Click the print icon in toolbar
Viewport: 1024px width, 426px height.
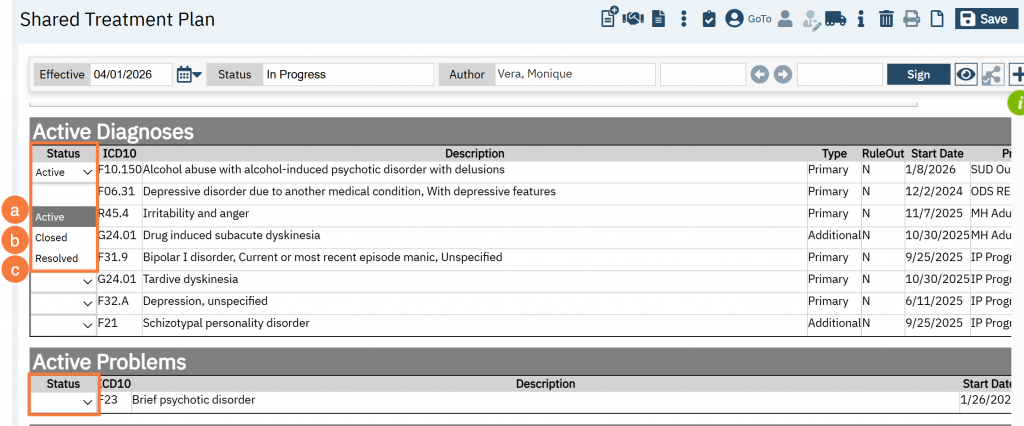[911, 19]
